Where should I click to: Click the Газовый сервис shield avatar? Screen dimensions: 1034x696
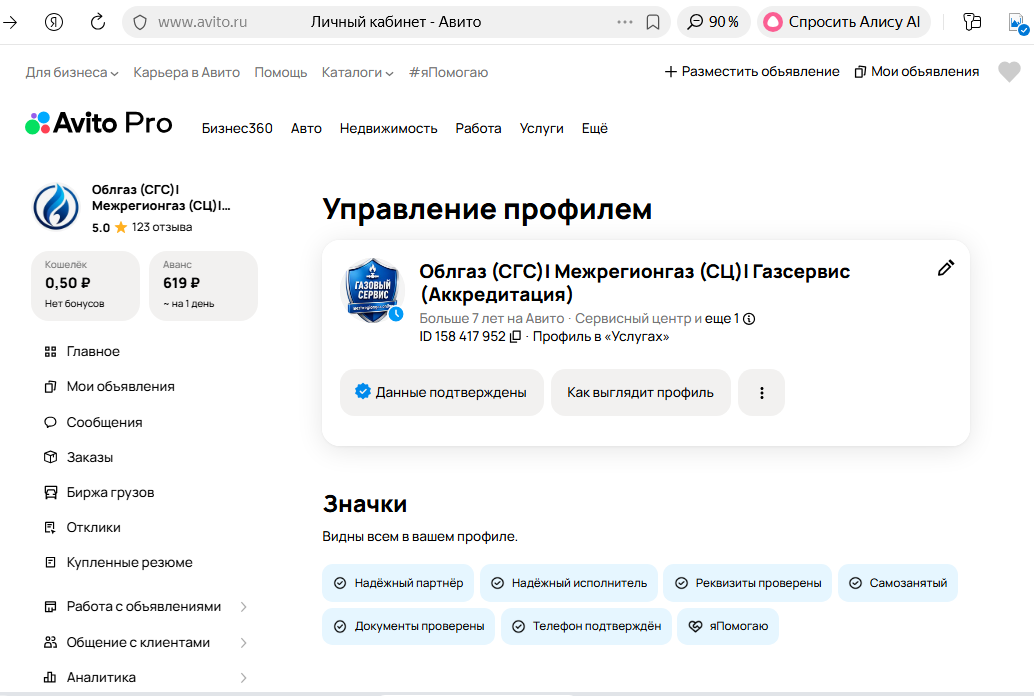click(373, 290)
